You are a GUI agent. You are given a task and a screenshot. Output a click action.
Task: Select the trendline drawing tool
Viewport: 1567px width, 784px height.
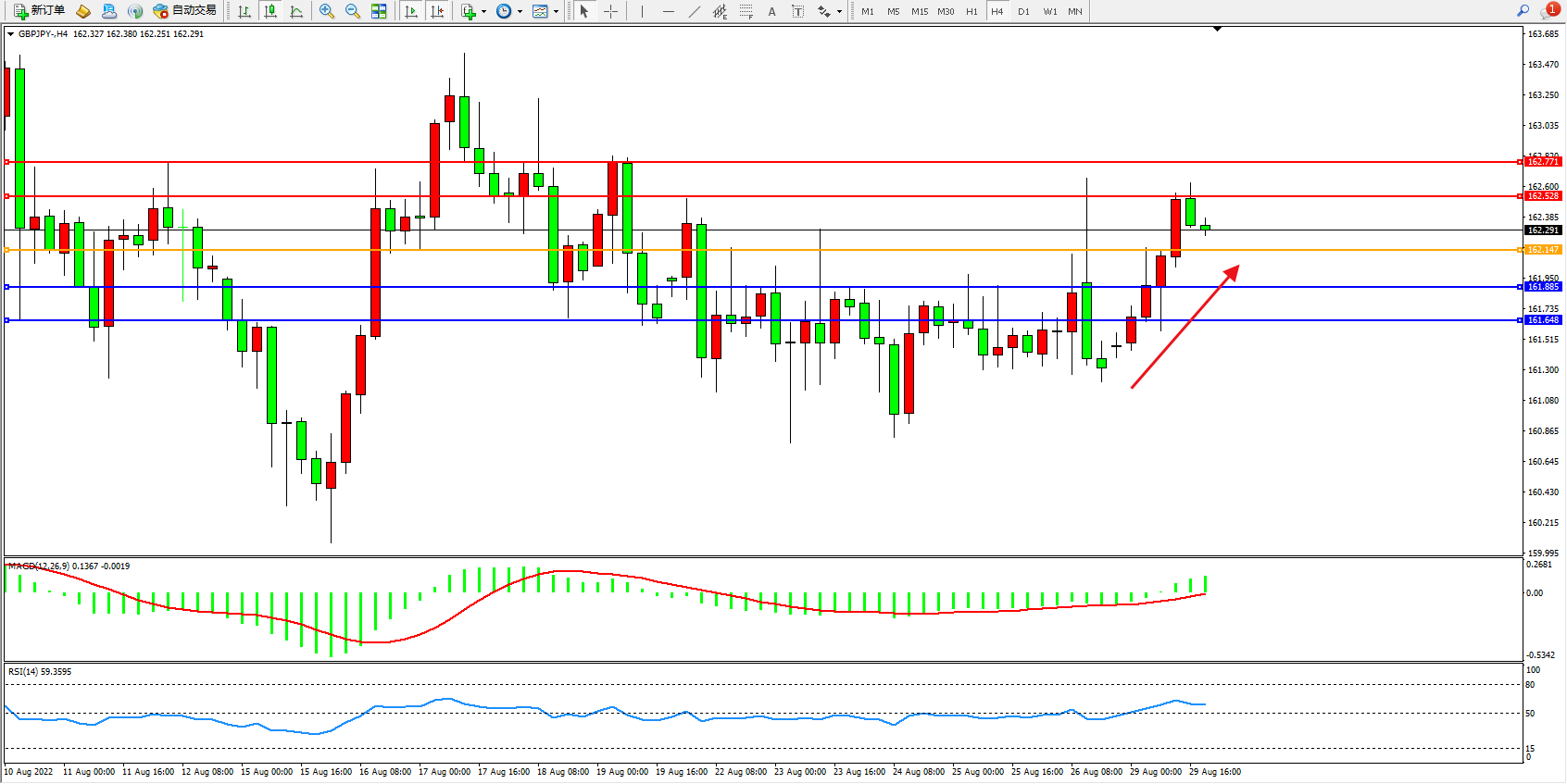click(695, 12)
